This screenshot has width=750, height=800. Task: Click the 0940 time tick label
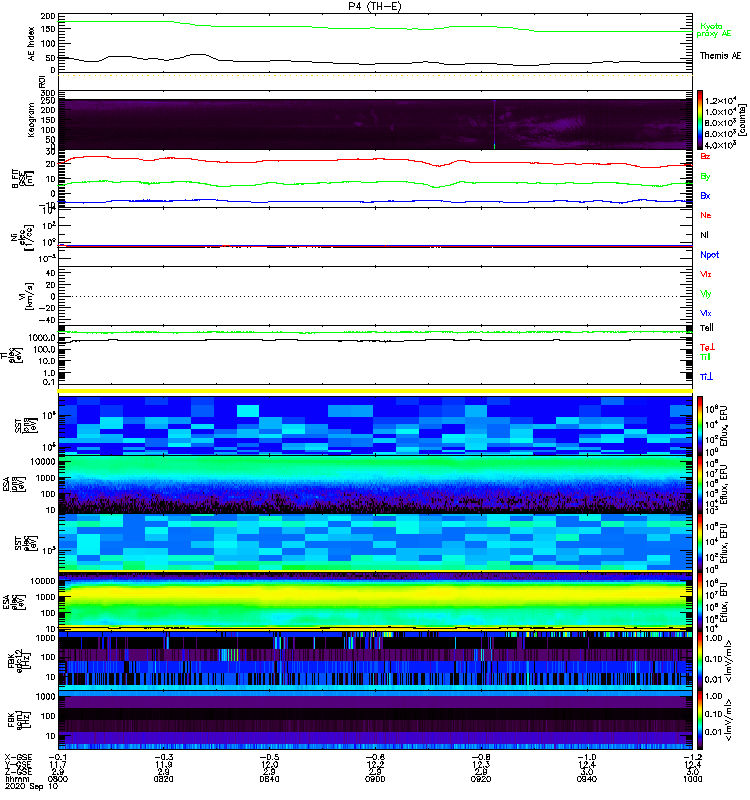pos(587,779)
